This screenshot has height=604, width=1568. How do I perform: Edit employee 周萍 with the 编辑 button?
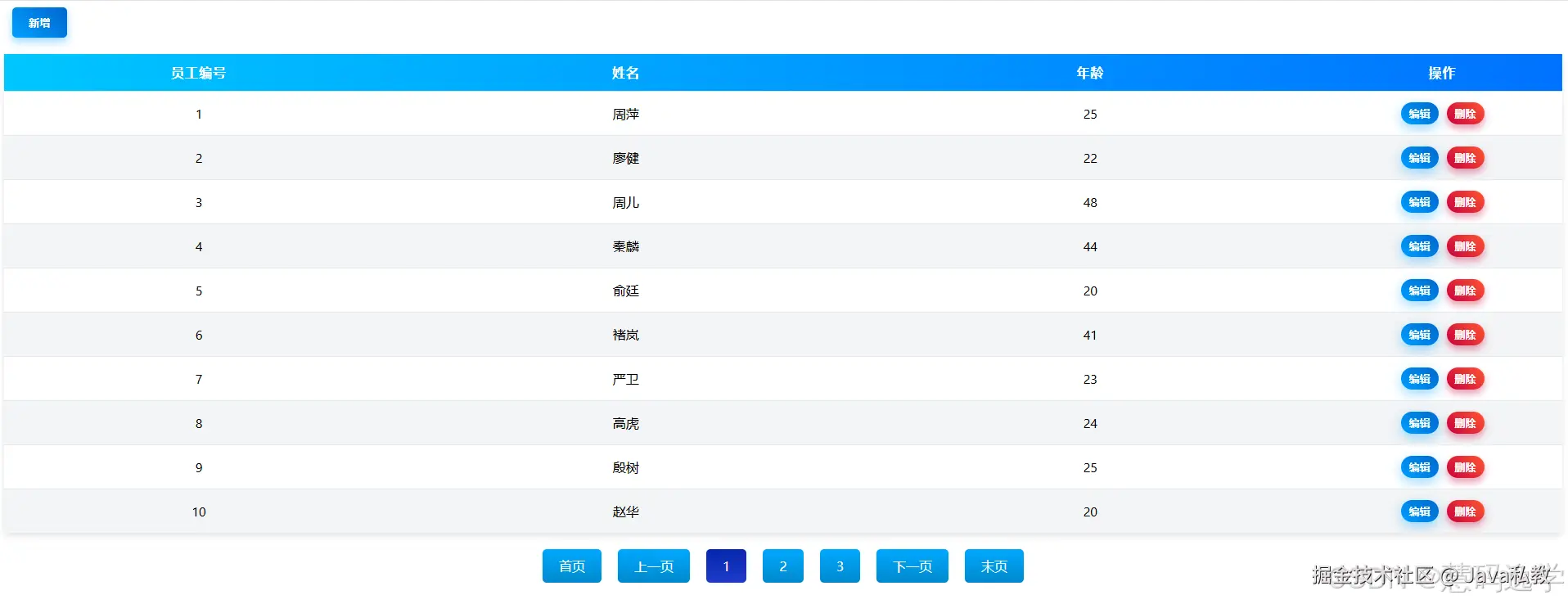click(1419, 114)
